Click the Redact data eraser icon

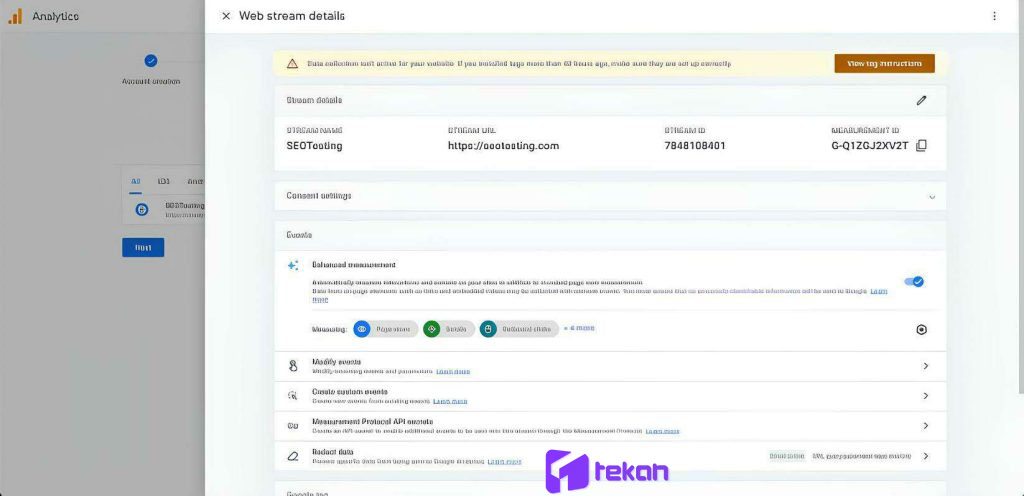[x=293, y=456]
